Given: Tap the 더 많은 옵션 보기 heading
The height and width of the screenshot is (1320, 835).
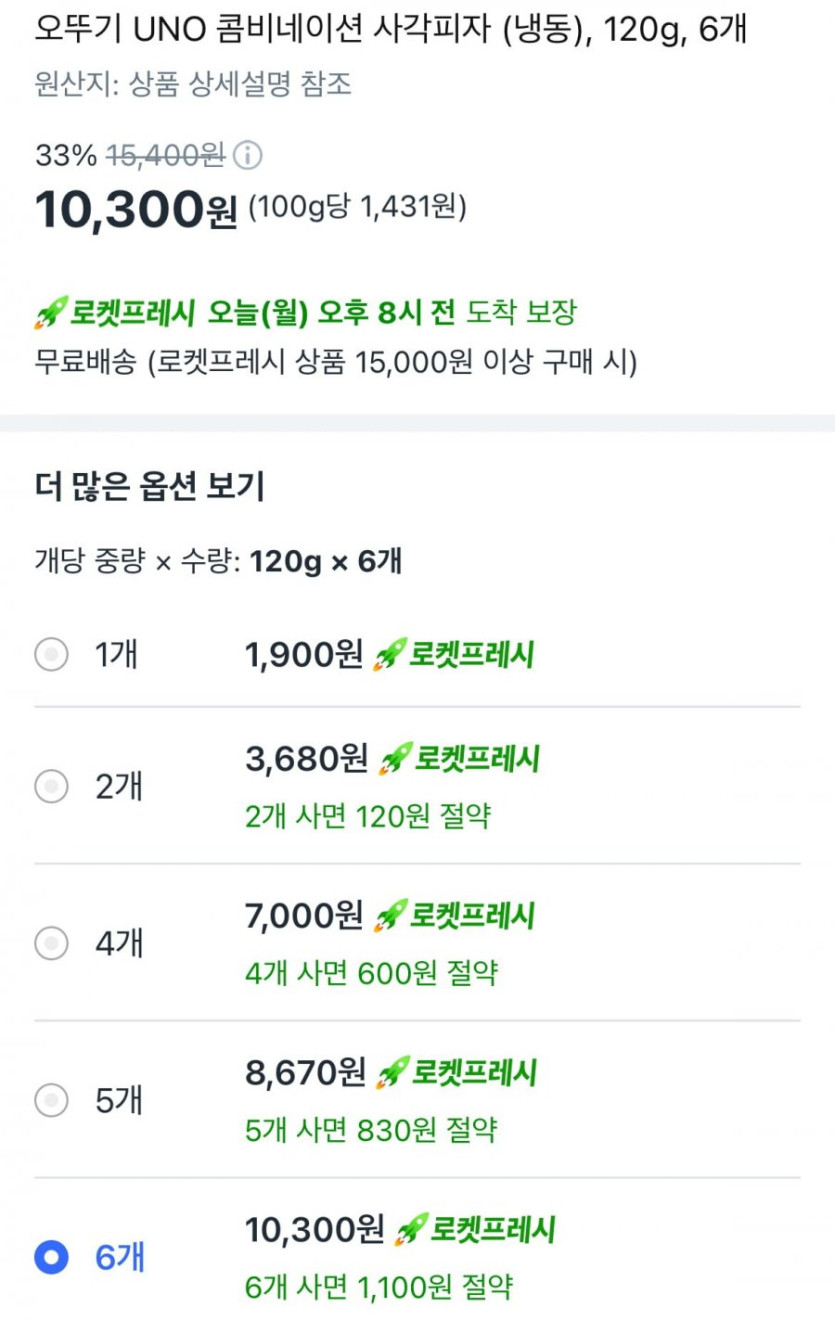Looking at the screenshot, I should pyautogui.click(x=149, y=488).
